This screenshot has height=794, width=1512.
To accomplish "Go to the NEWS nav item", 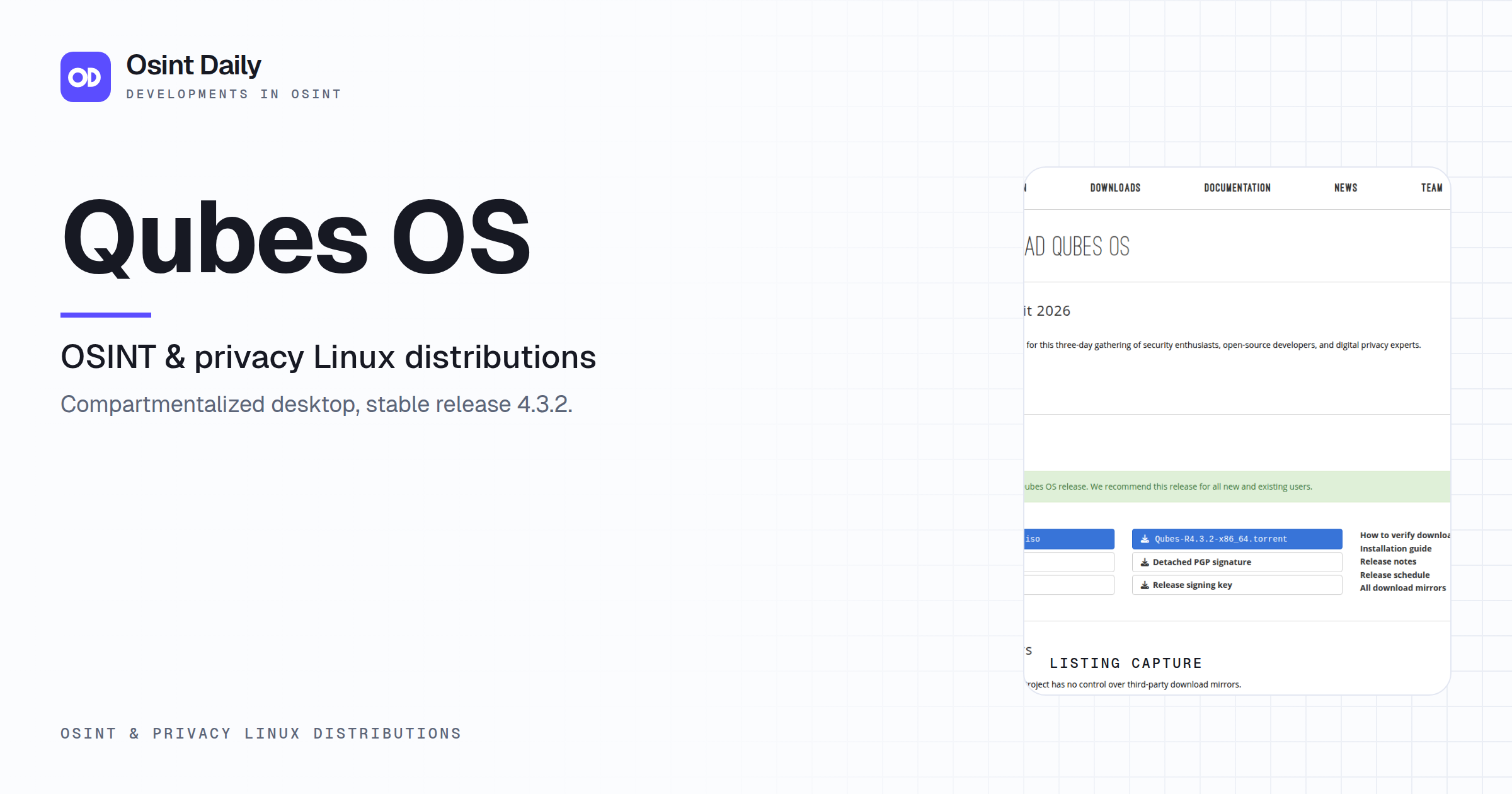I will coord(1346,188).
